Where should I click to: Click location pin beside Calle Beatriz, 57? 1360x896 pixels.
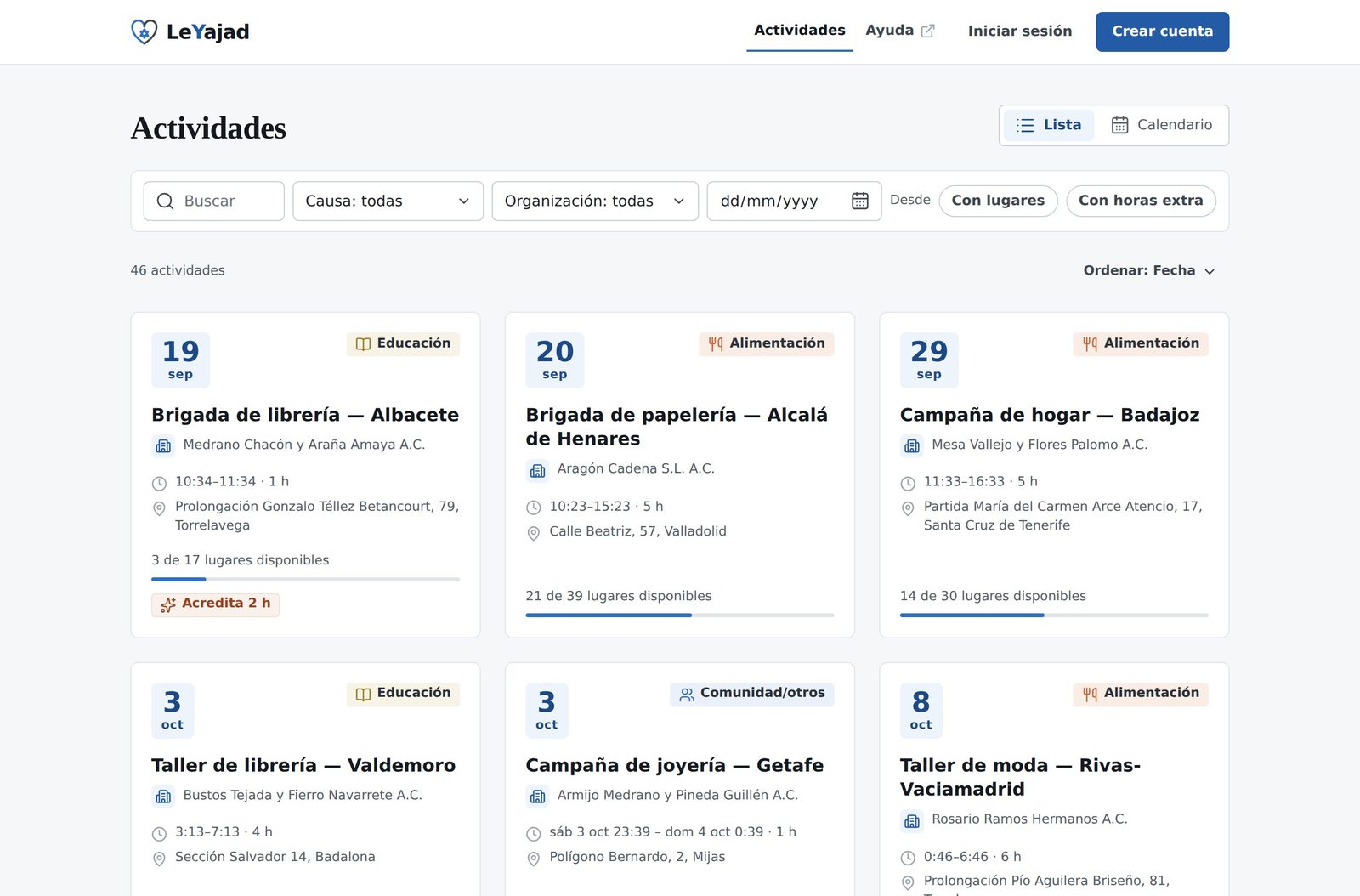click(534, 533)
